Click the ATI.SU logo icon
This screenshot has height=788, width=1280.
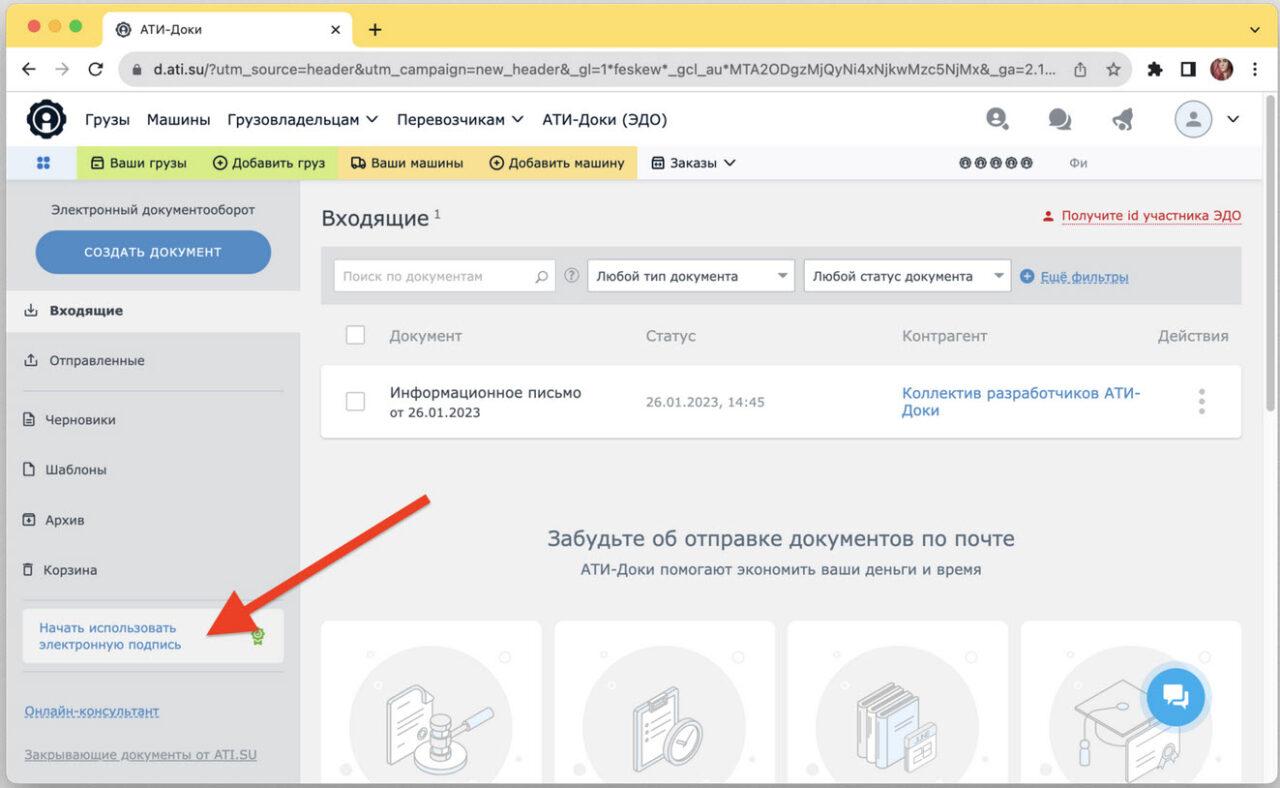click(x=46, y=119)
